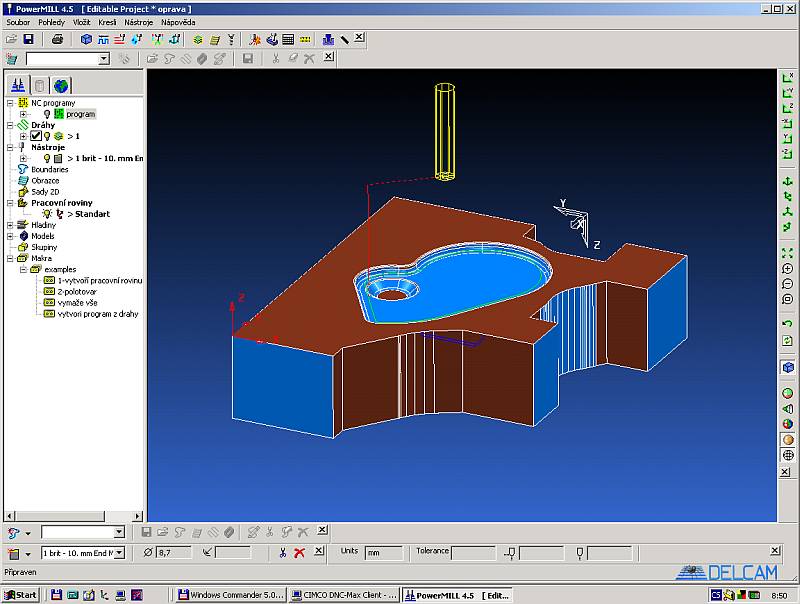
Task: Open a project with the folder icon
Action: click(11, 39)
